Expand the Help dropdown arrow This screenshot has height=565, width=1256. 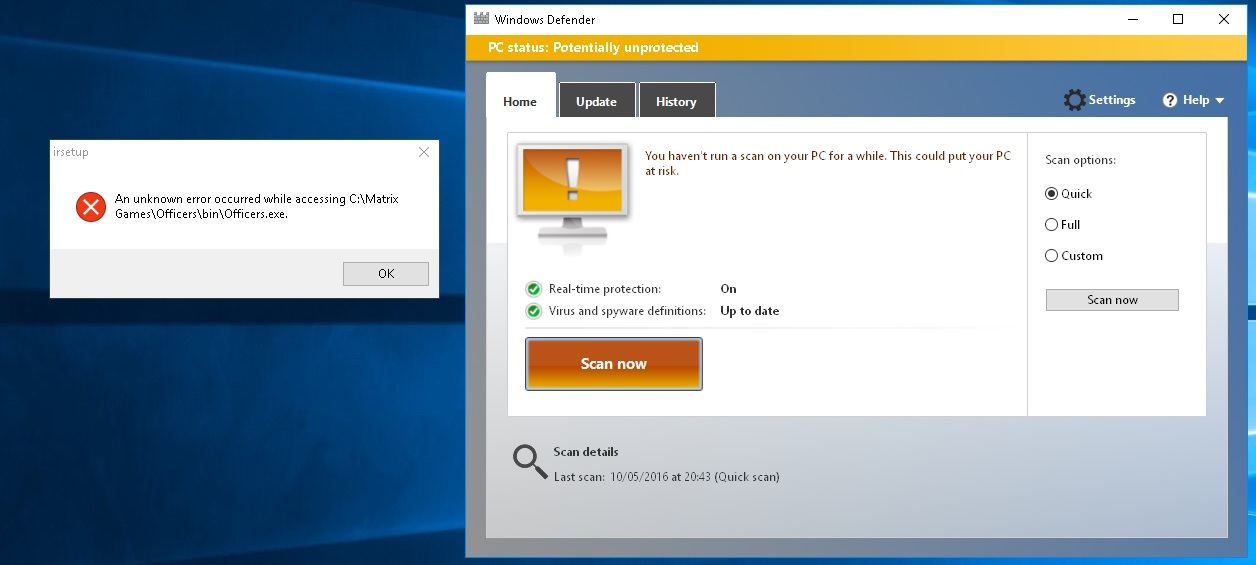coord(1219,101)
